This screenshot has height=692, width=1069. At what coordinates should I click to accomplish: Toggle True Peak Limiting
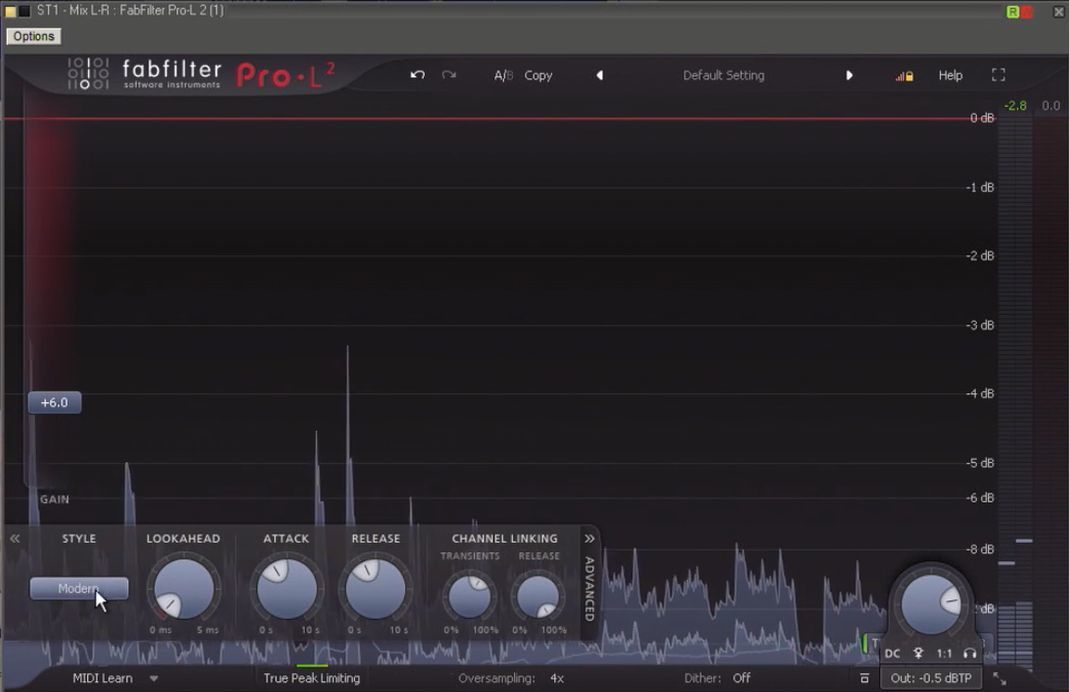pyautogui.click(x=311, y=678)
